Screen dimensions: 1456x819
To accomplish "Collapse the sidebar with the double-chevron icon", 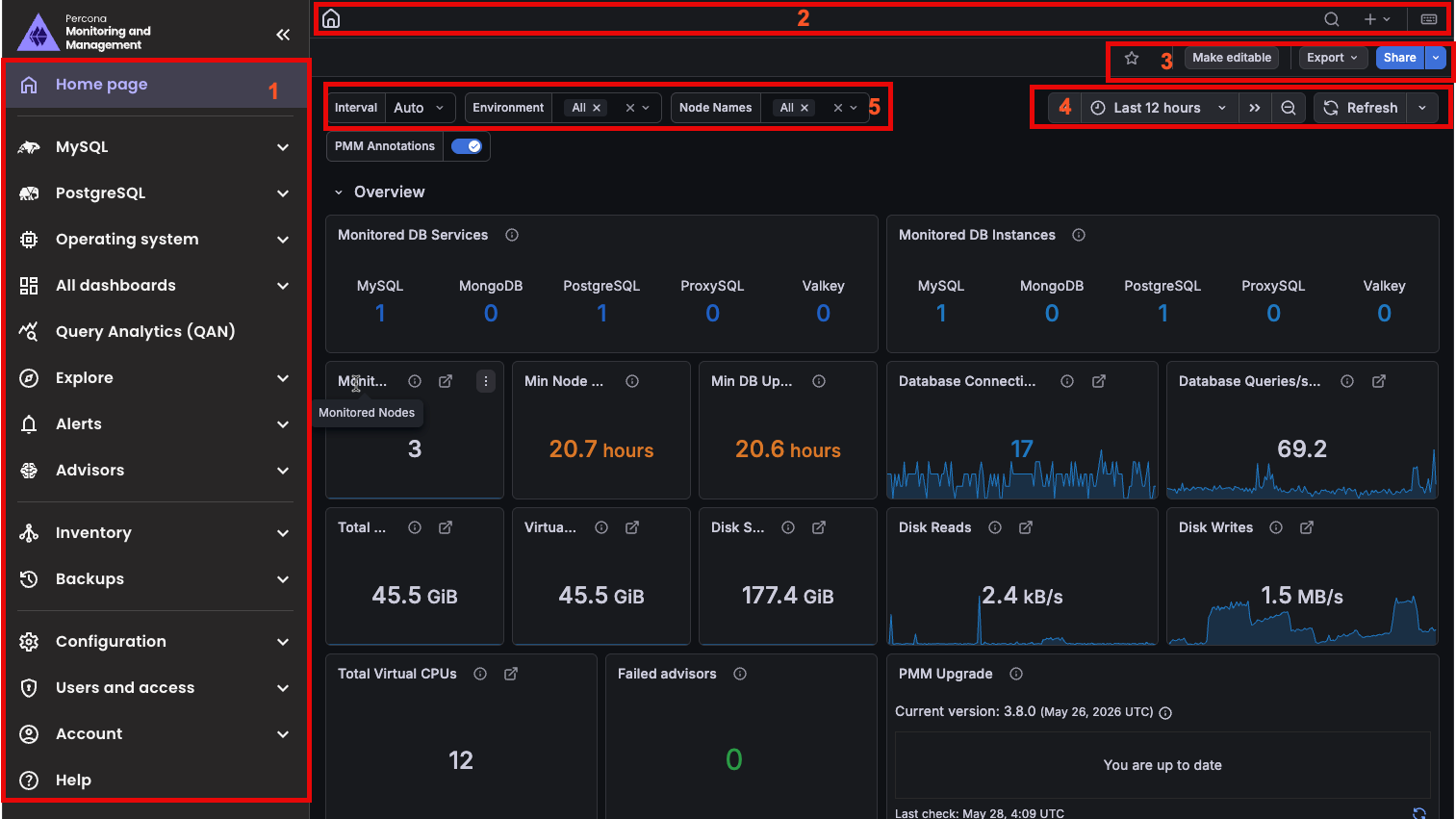I will point(283,35).
